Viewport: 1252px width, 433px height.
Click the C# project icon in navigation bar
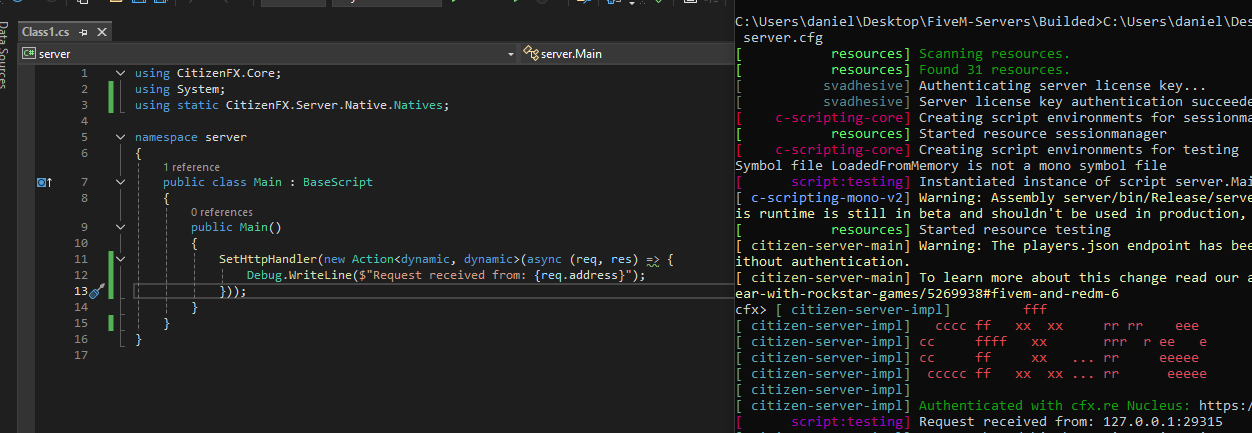[x=29, y=53]
